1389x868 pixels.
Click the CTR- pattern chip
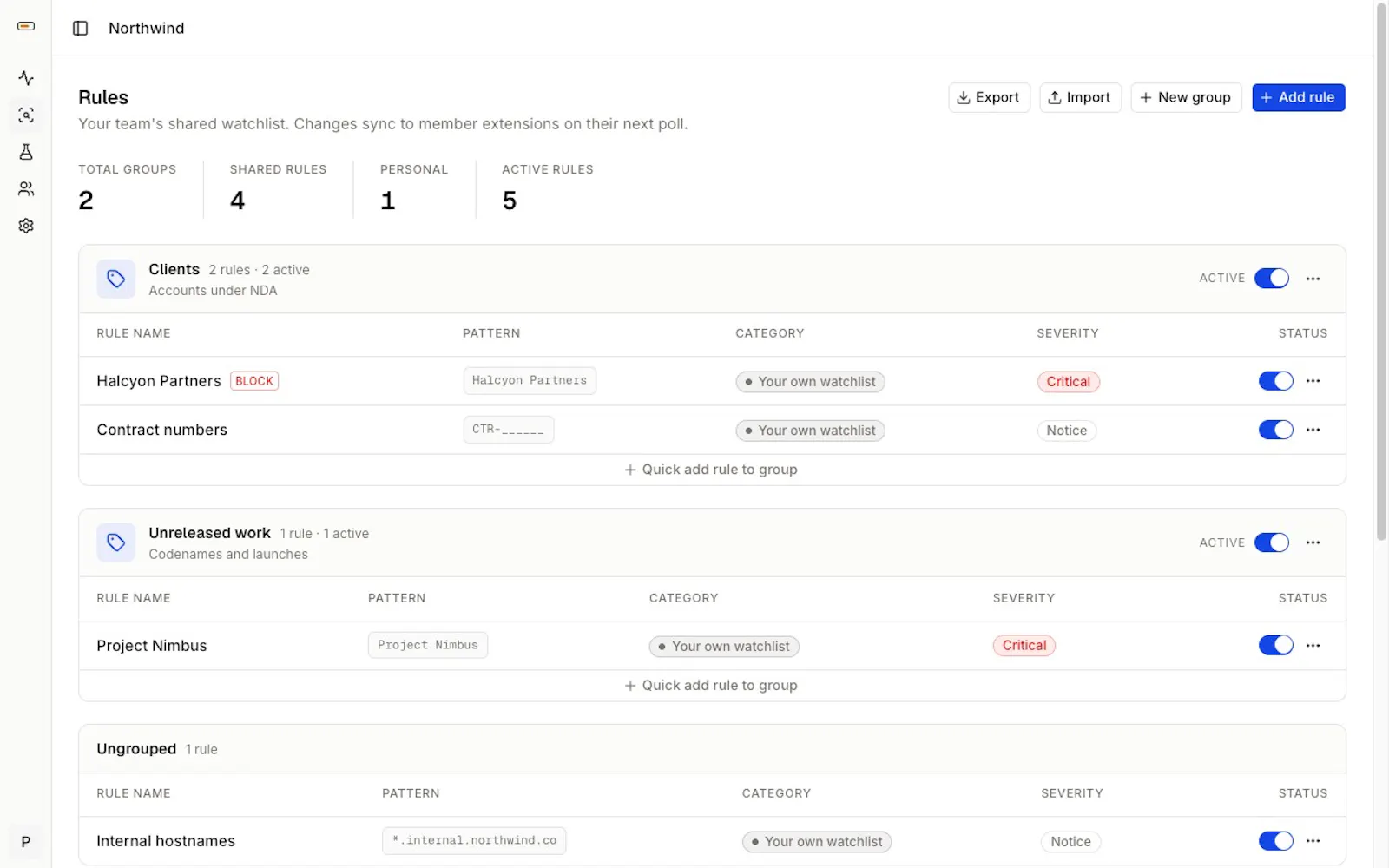[508, 430]
